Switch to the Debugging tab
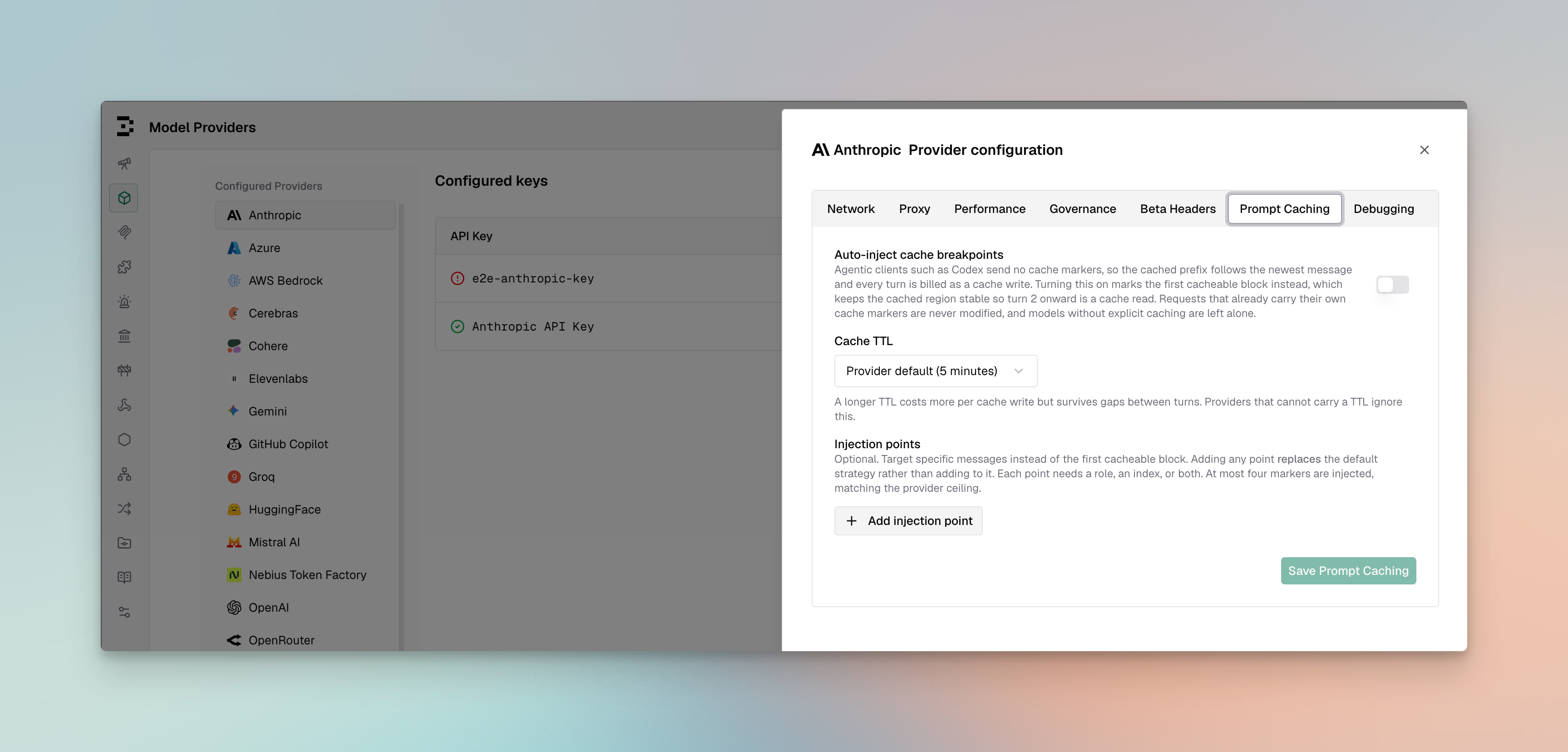Screen dimensions: 1568x752 tap(1383, 209)
